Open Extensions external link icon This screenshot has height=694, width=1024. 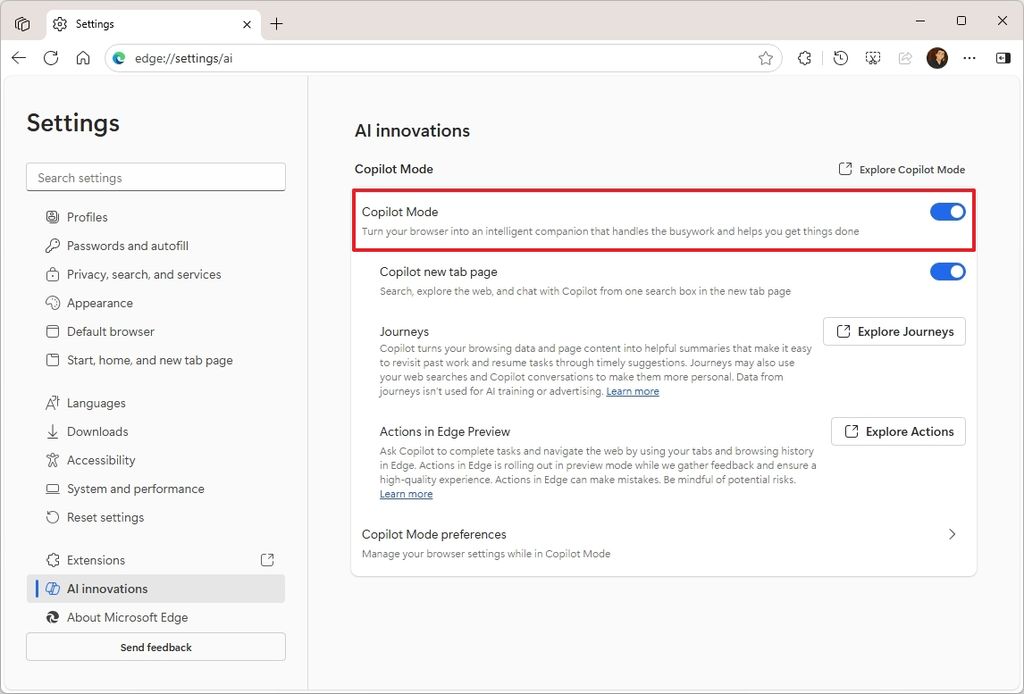pos(267,560)
